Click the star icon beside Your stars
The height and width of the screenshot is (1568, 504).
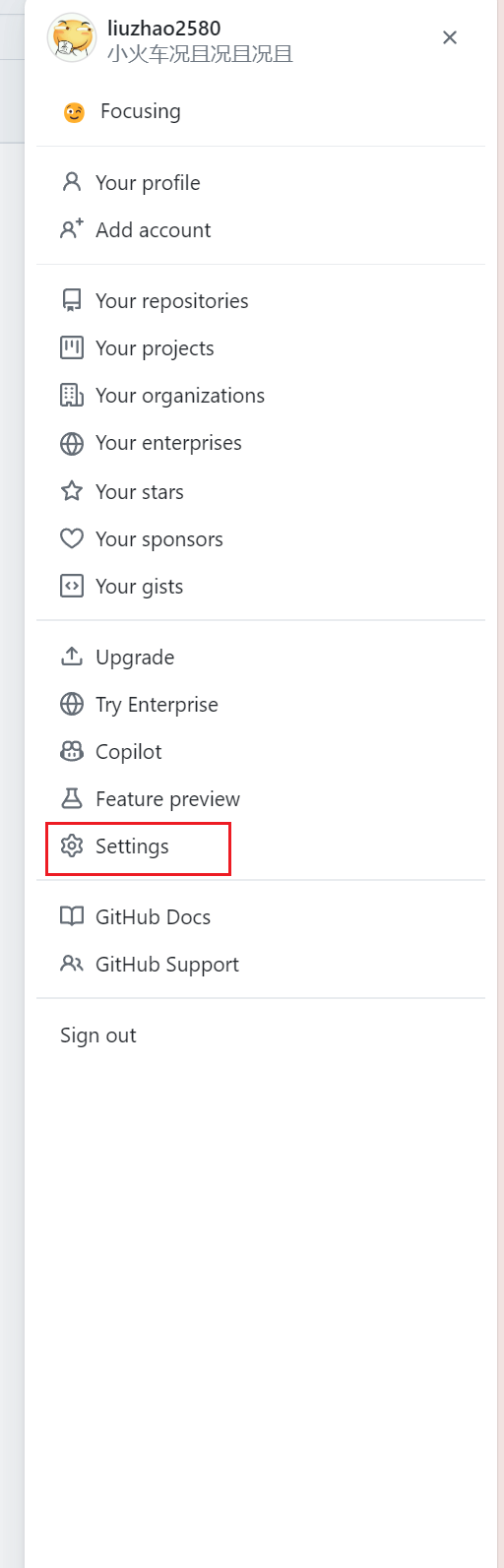(72, 491)
